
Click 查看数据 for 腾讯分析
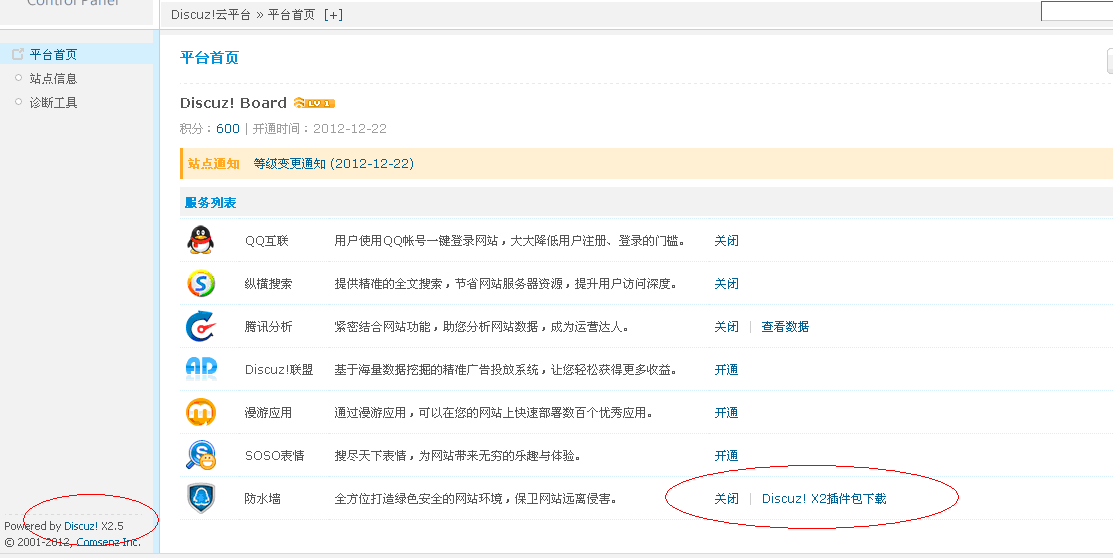tap(785, 327)
